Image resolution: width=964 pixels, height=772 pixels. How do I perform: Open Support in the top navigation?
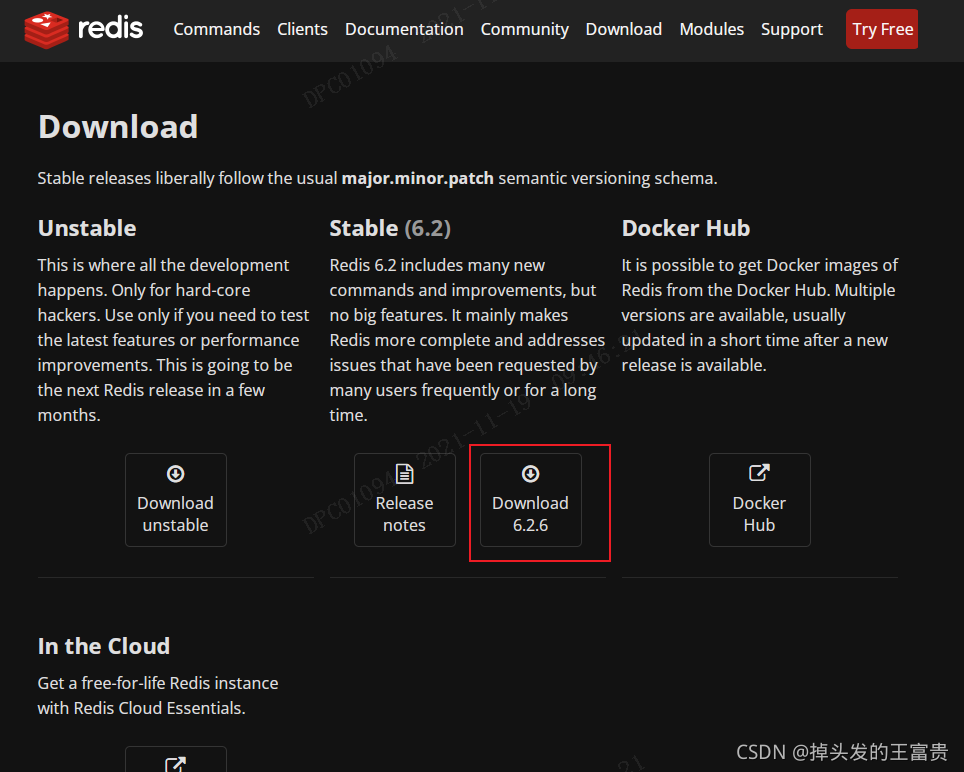[x=792, y=30]
